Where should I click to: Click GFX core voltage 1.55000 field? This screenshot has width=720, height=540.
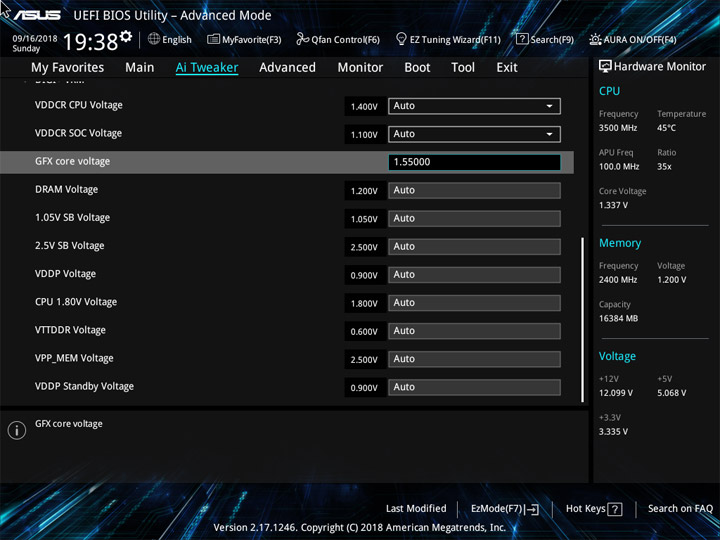(x=474, y=162)
